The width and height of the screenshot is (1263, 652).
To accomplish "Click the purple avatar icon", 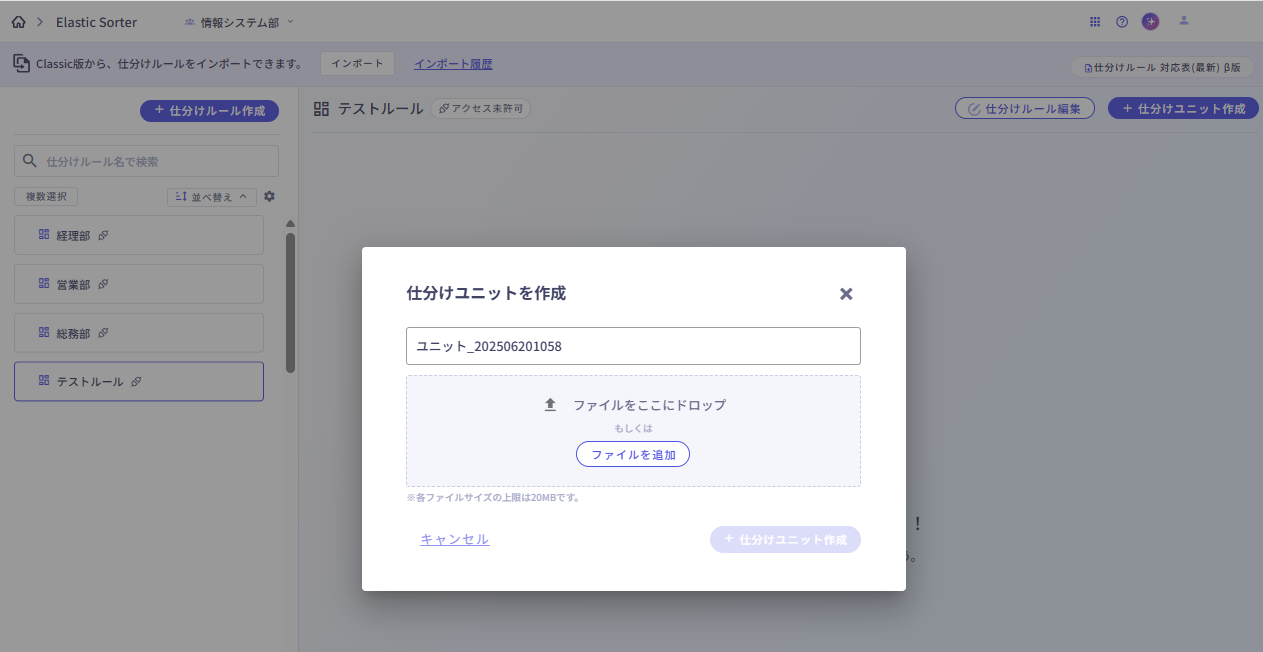I will pyautogui.click(x=1151, y=21).
